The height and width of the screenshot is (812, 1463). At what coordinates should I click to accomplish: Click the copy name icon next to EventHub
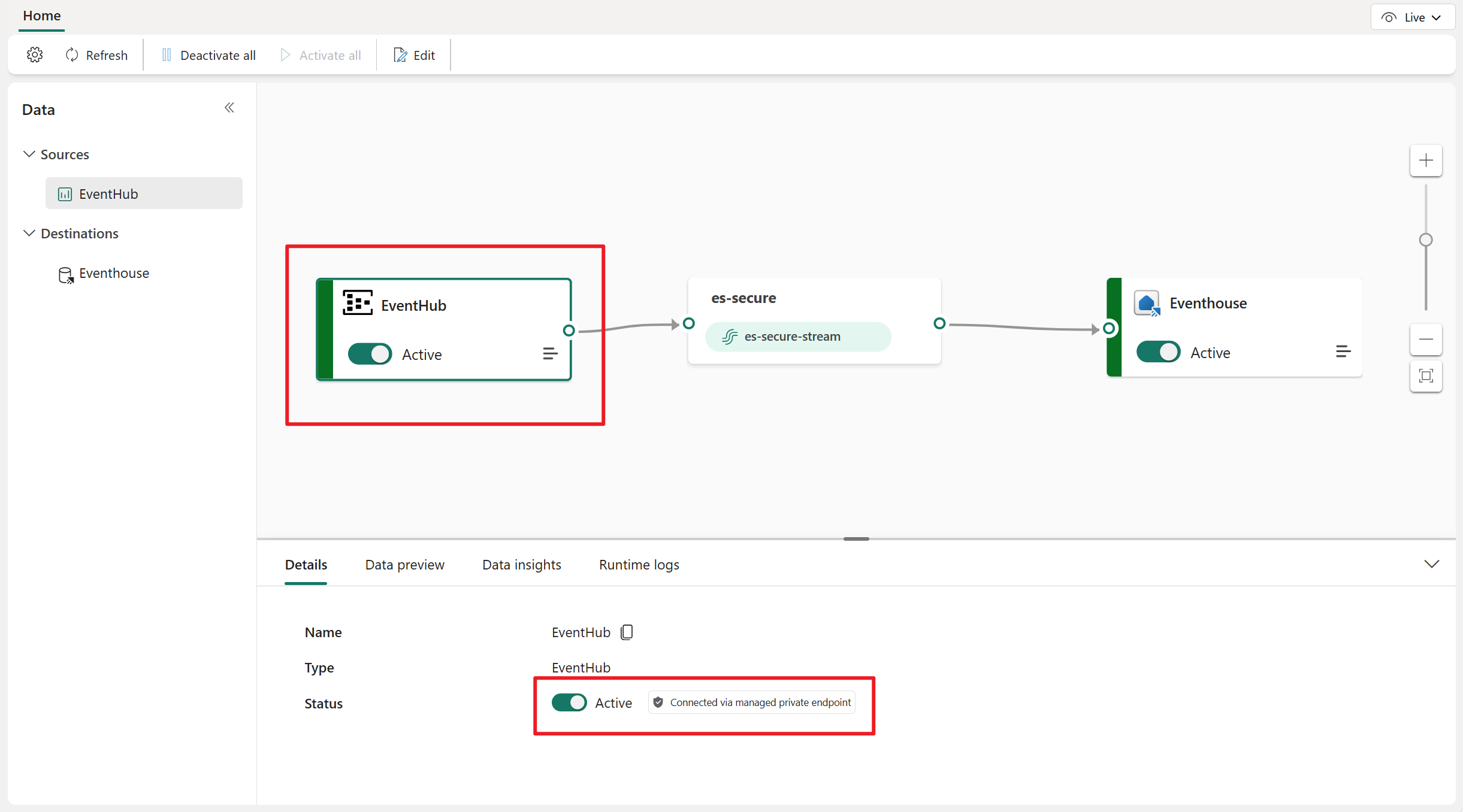(x=627, y=632)
